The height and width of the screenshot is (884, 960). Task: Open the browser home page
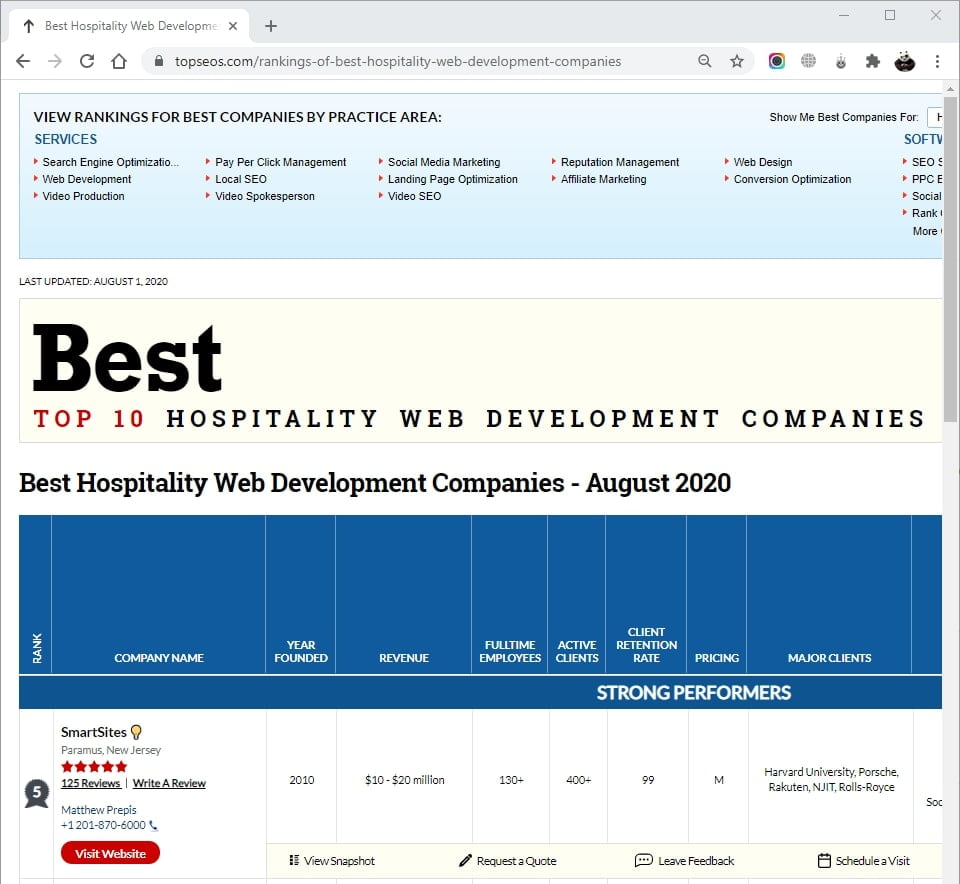click(119, 61)
